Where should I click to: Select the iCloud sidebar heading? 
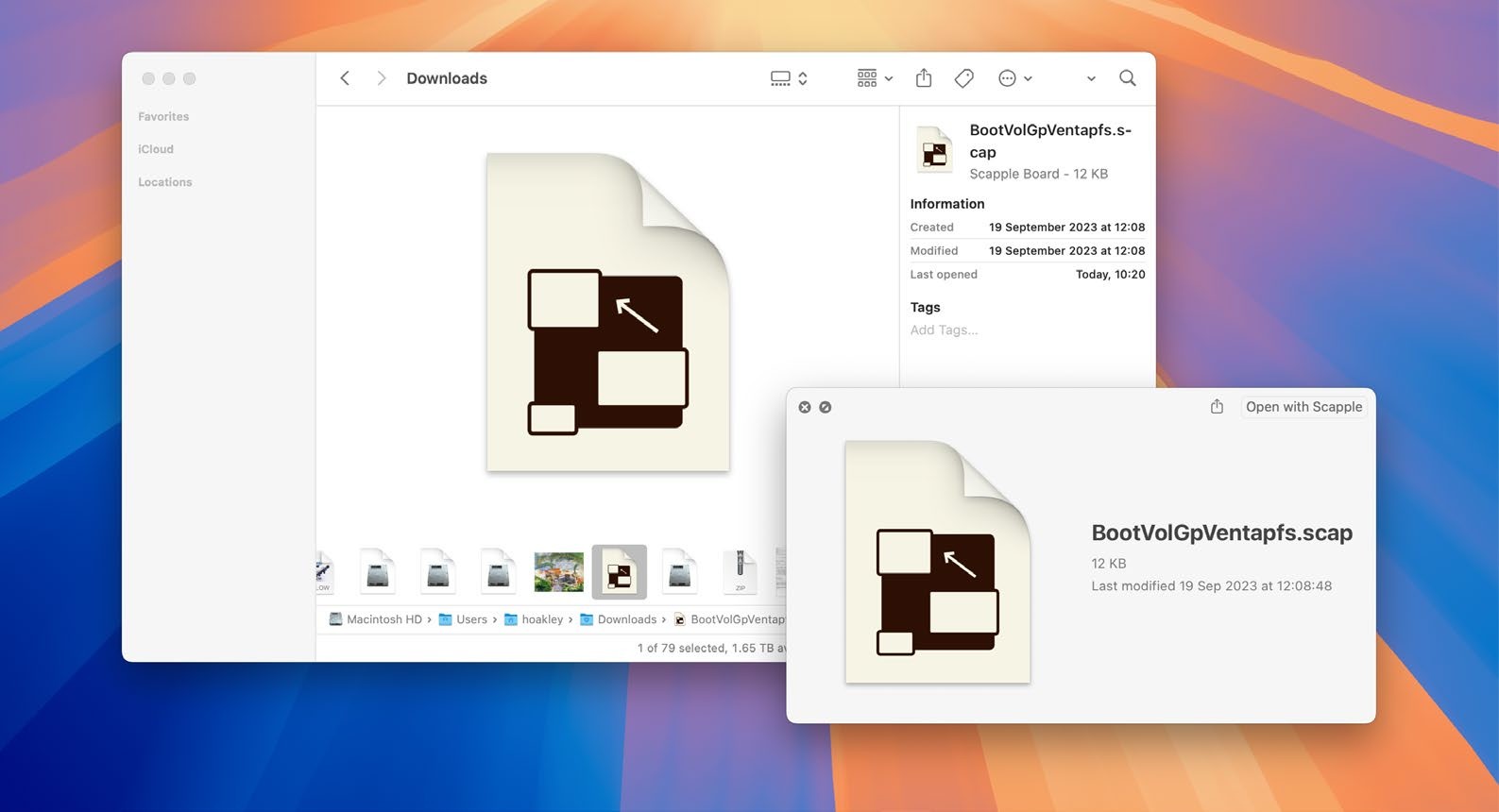tap(156, 149)
